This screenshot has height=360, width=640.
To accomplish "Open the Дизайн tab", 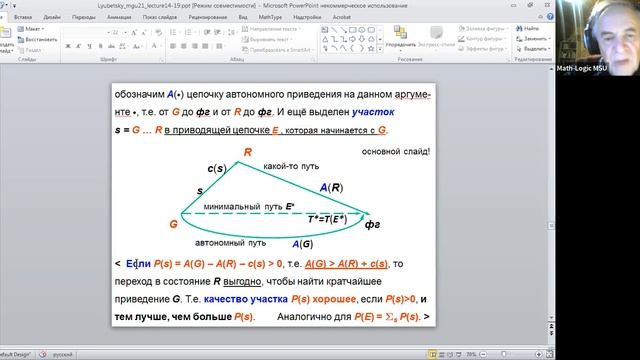I will [x=52, y=17].
